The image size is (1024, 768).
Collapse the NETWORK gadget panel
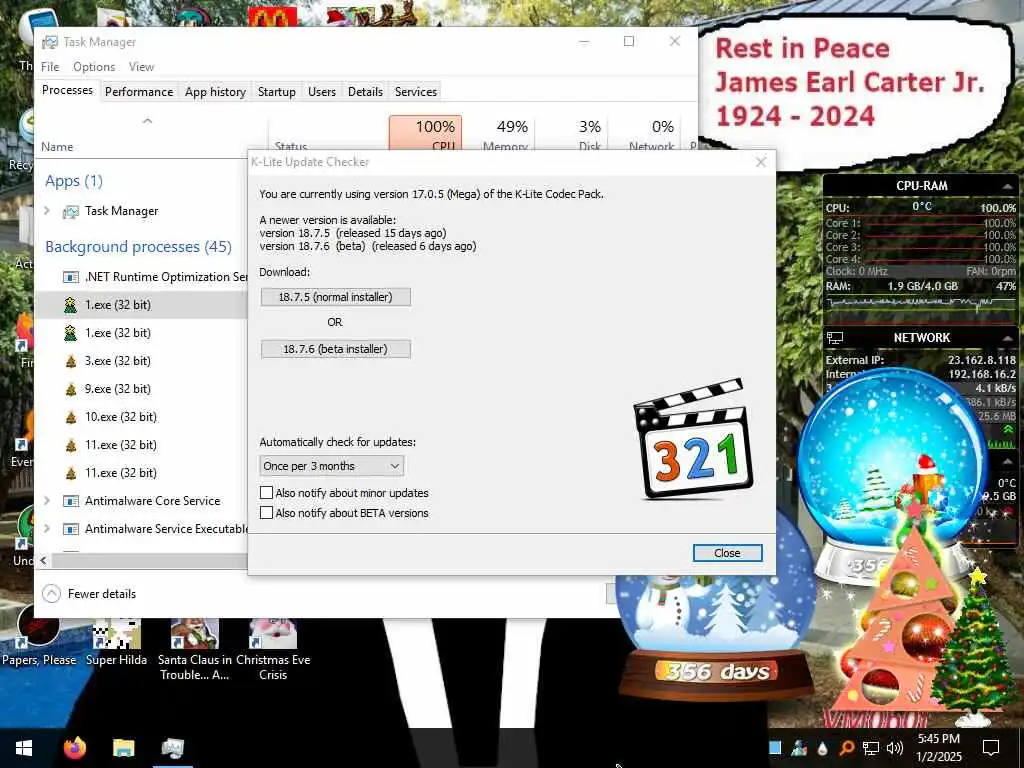(1008, 338)
